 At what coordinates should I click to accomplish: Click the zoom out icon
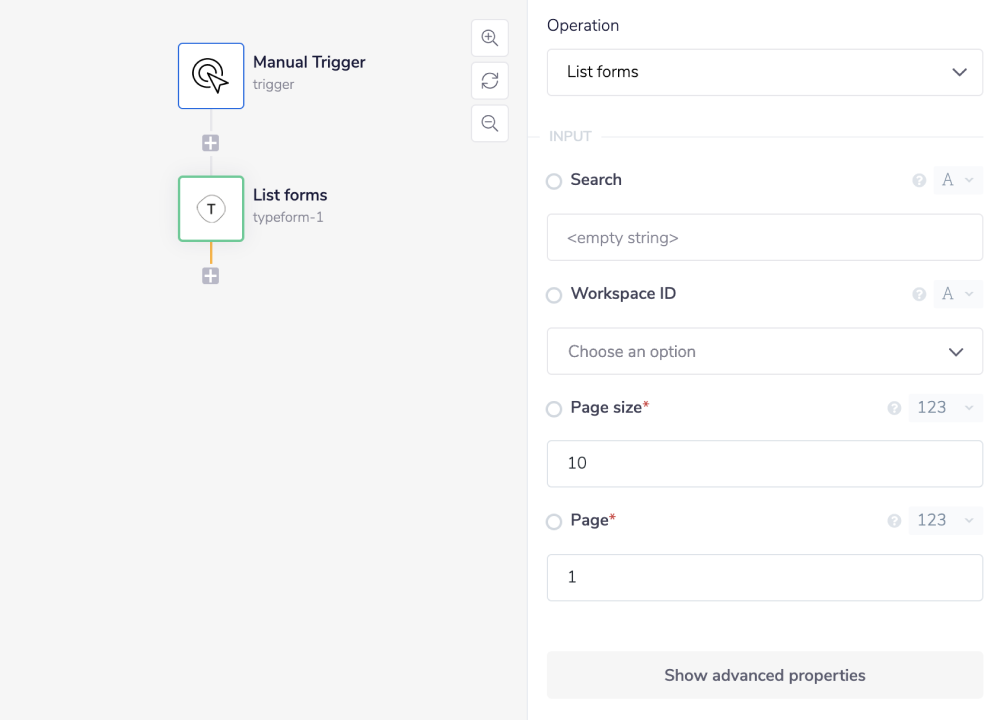[x=489, y=123]
